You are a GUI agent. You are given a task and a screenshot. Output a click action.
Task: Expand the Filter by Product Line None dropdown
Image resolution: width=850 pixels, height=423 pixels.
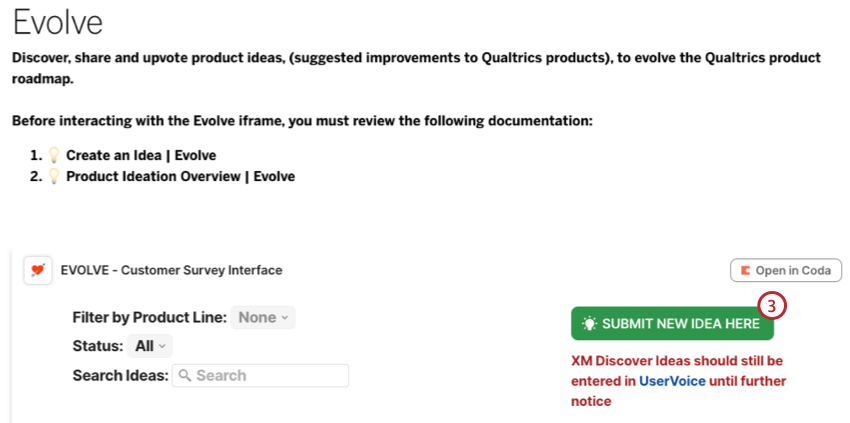pyautogui.click(x=263, y=318)
